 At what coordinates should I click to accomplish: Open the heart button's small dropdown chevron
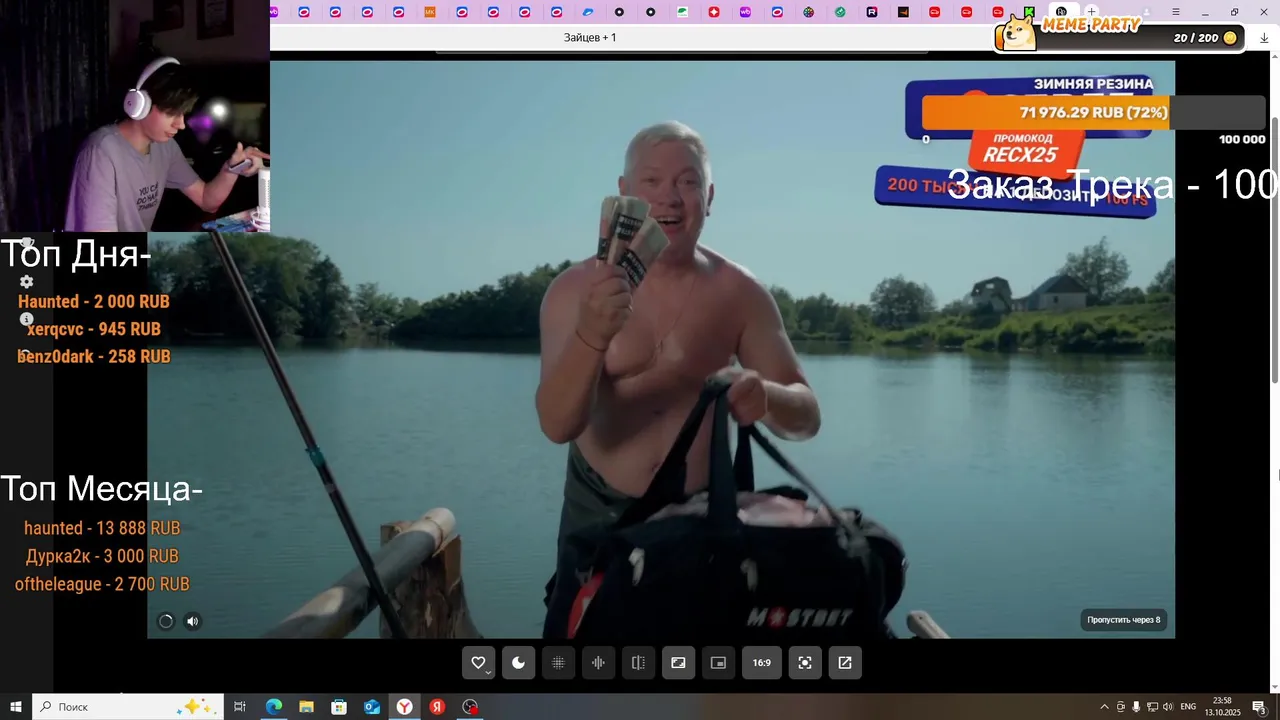[488, 673]
